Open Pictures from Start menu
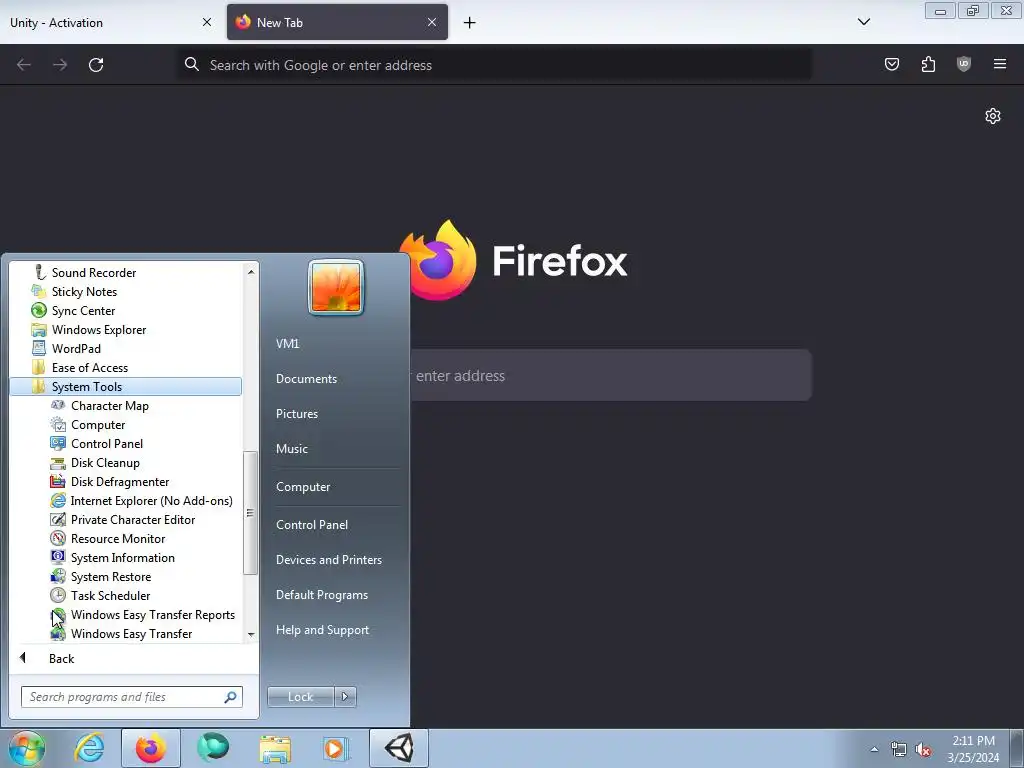Screen dimensions: 1024x768 tap(297, 413)
